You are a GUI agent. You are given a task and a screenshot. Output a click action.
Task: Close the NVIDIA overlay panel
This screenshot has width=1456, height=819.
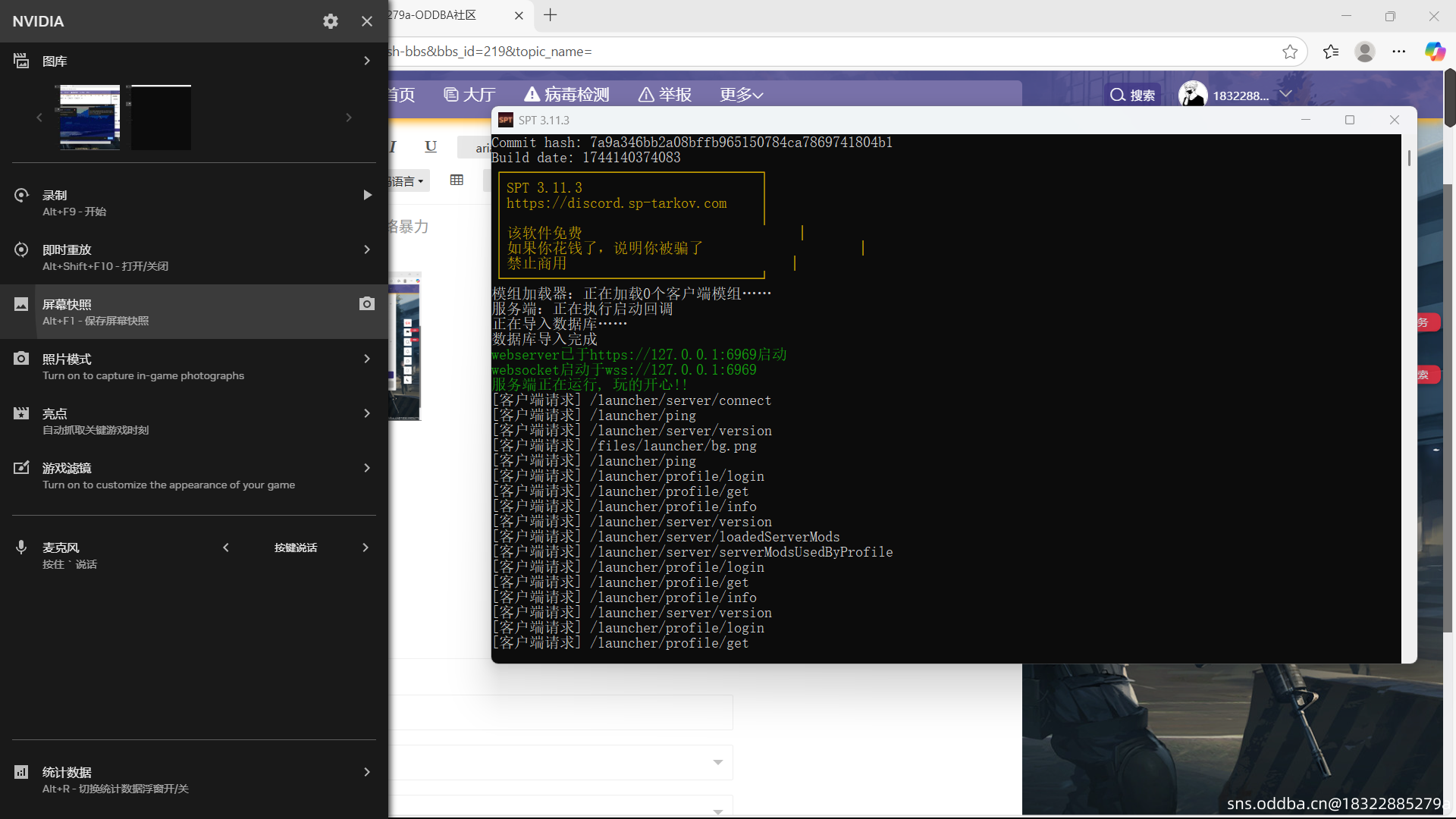[367, 21]
